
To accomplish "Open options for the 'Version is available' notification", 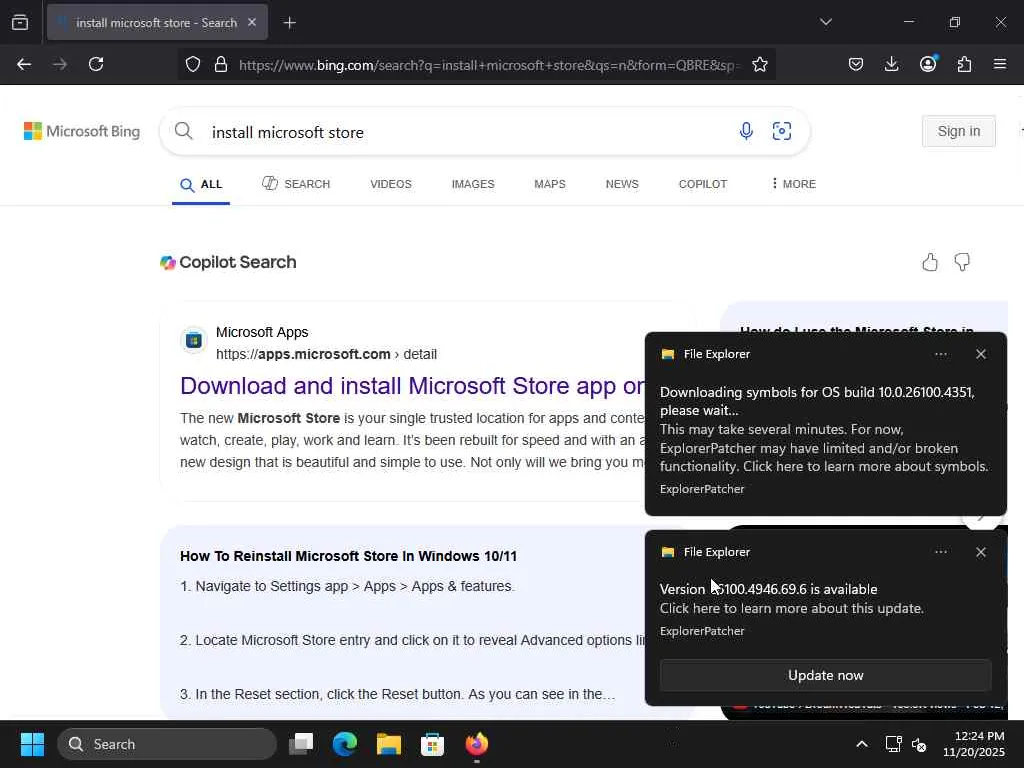I will pos(941,552).
